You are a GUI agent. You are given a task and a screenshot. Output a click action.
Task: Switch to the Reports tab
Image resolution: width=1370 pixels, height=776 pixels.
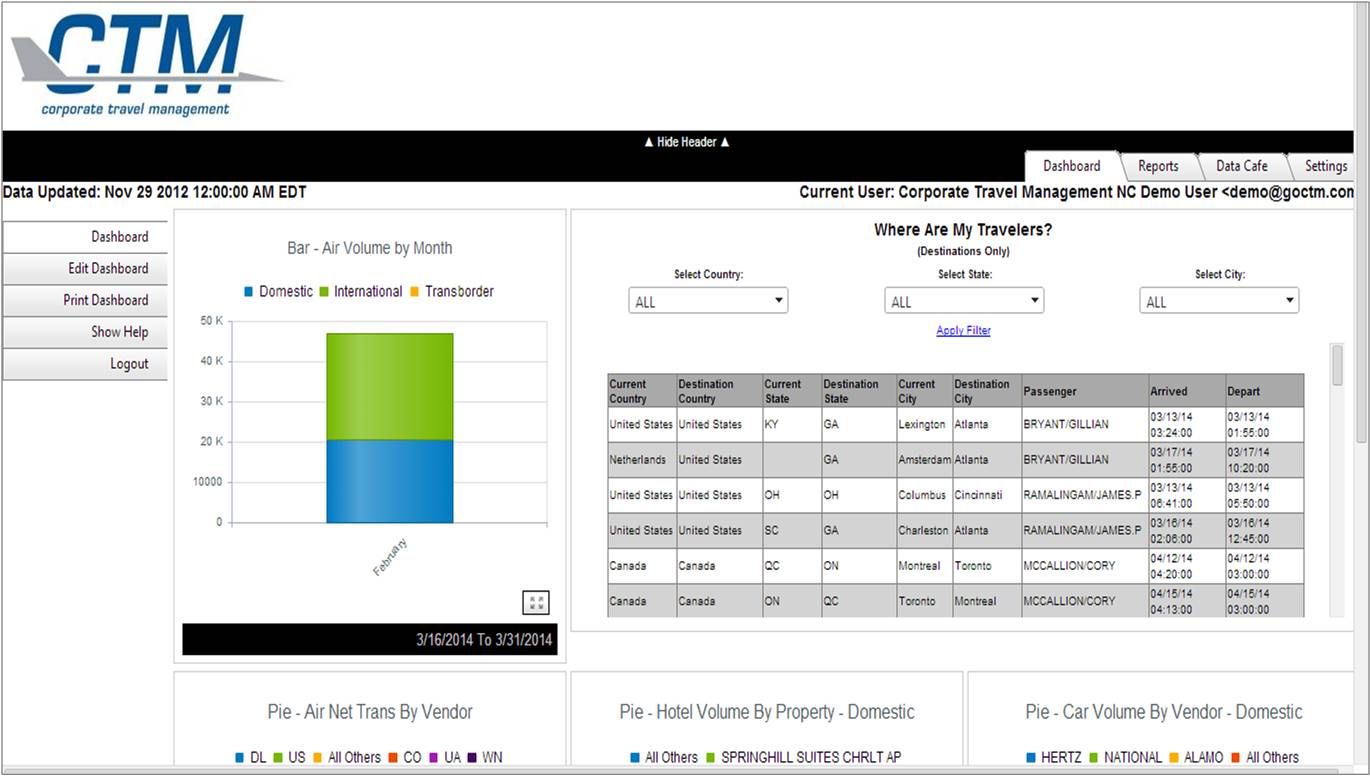coord(1158,166)
